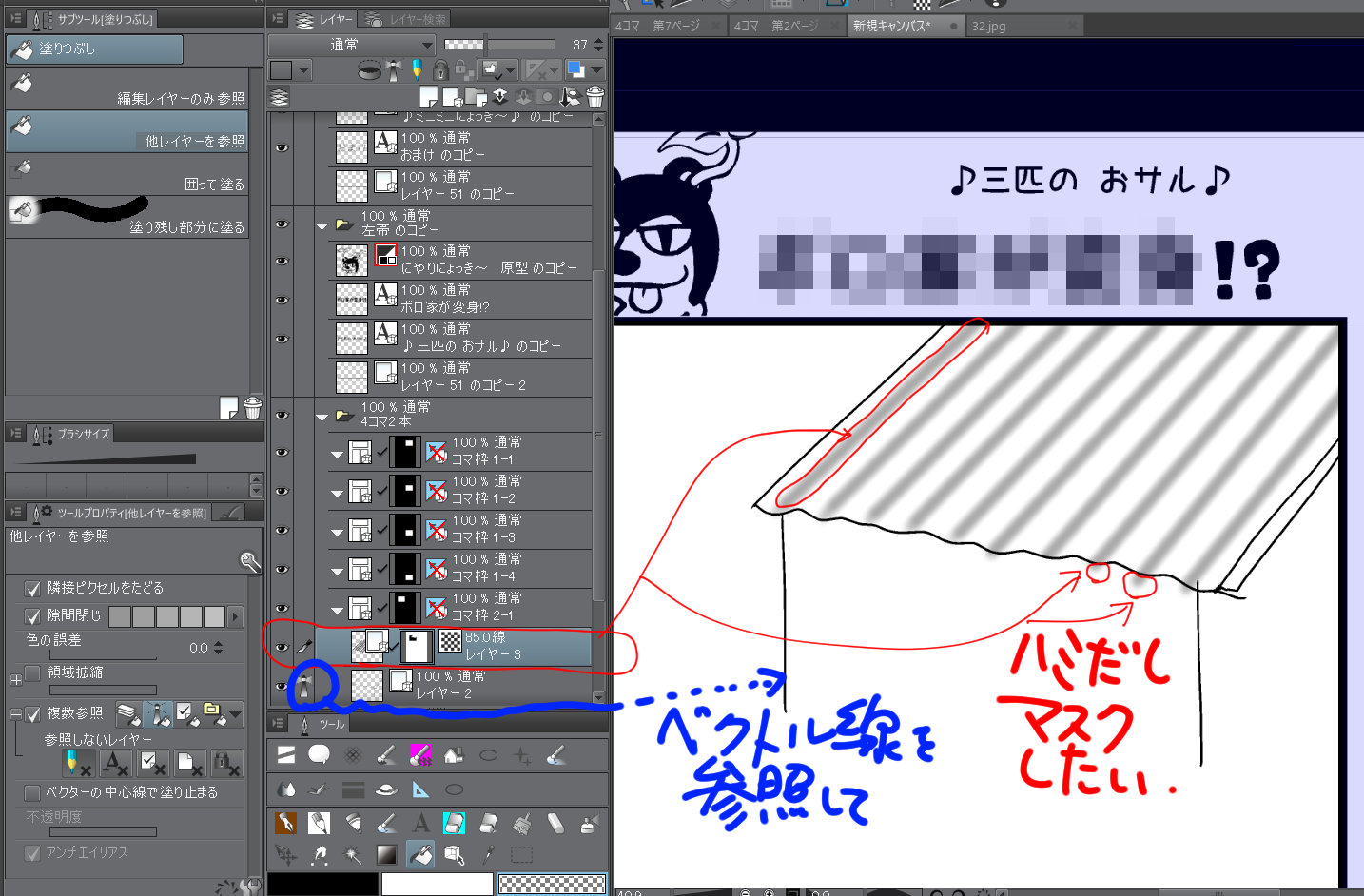Select the Blend water droplets tool
Screen dimensions: 1364x896
[285, 789]
